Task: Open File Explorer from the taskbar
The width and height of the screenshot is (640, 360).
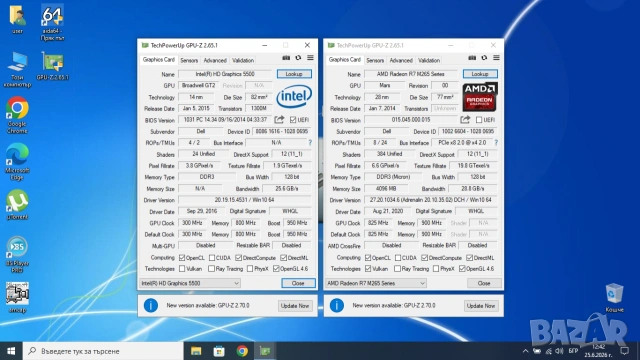Action: click(196, 351)
